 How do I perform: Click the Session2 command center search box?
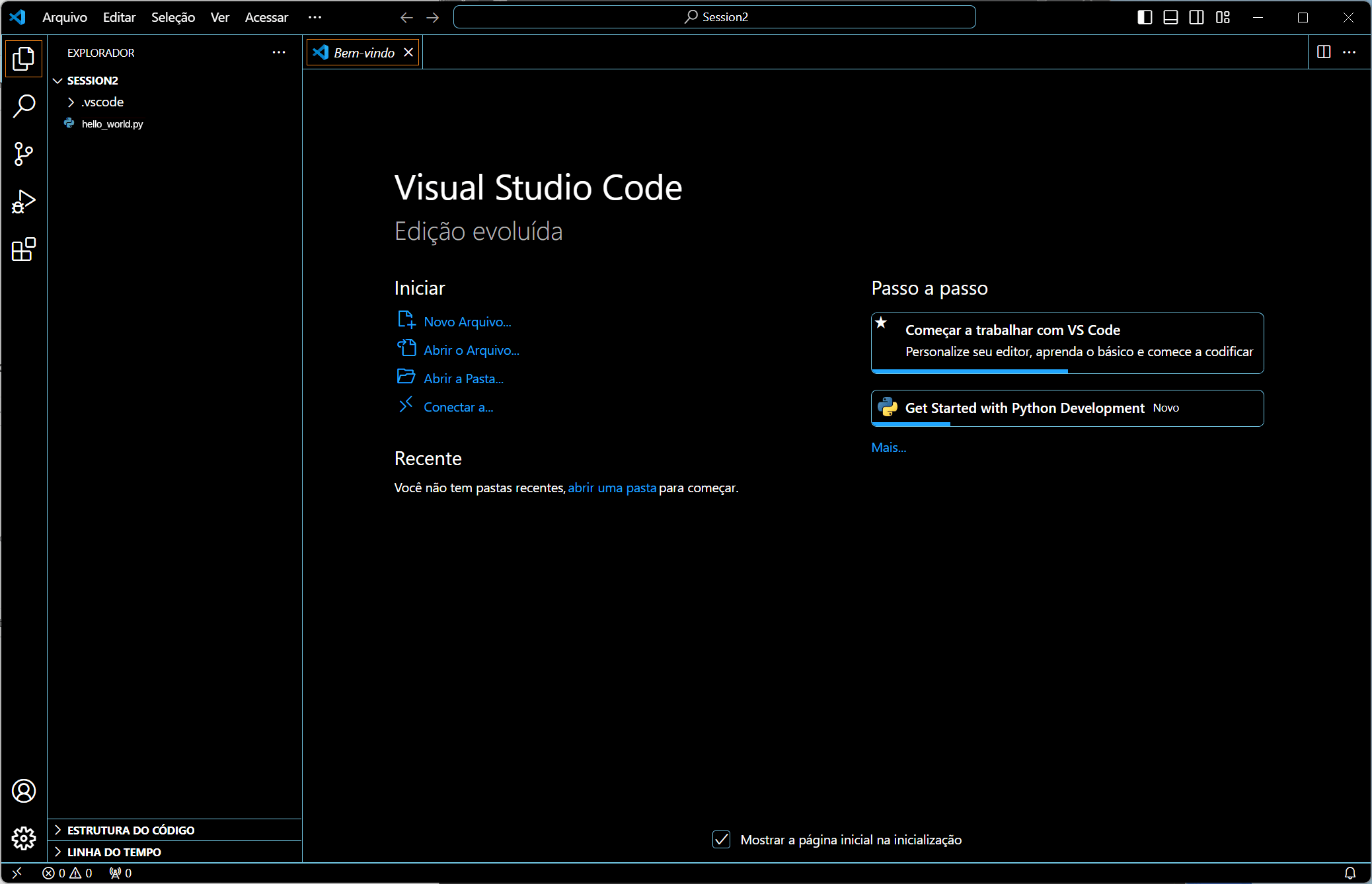(x=714, y=17)
